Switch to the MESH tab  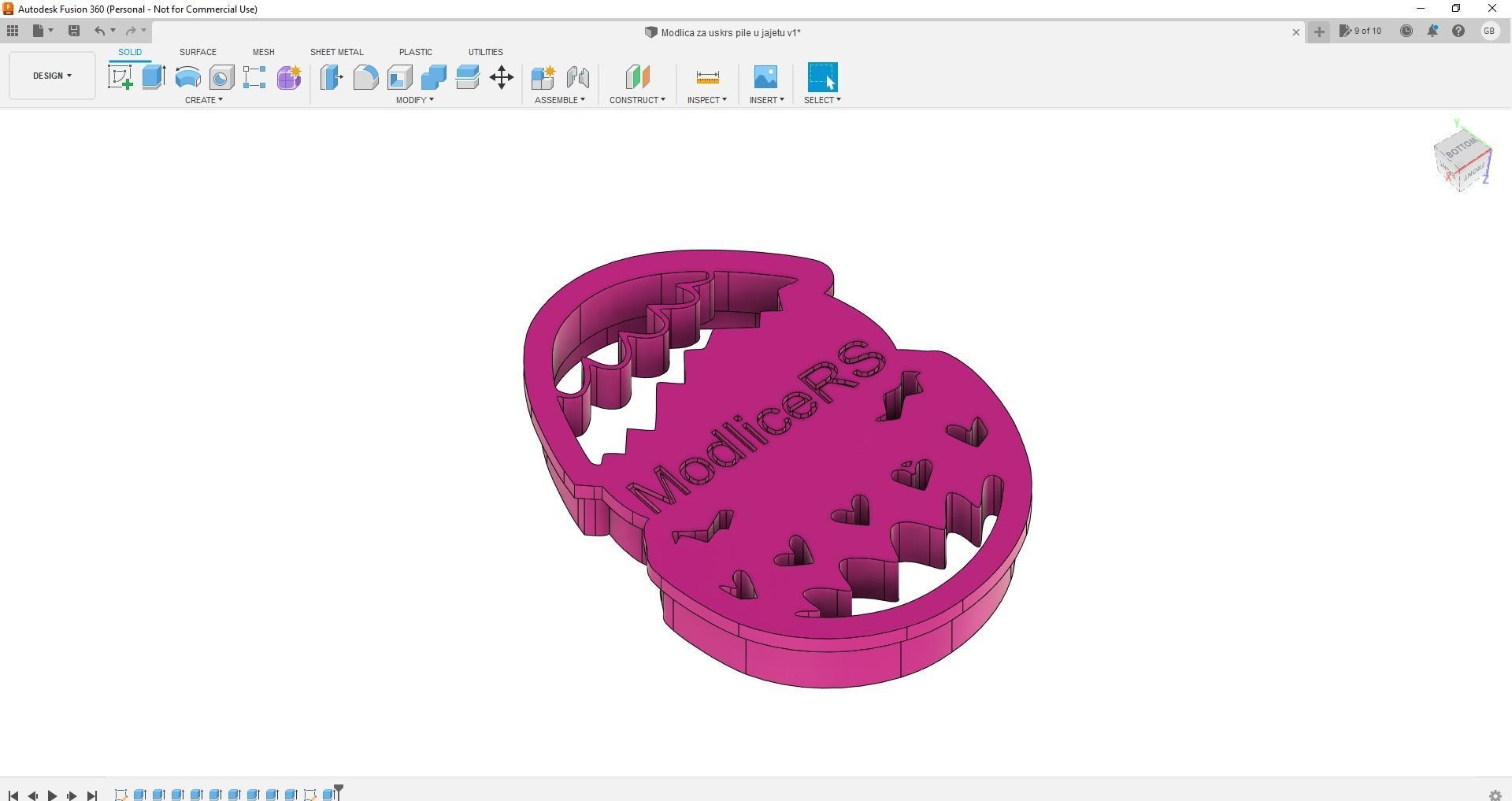(264, 52)
